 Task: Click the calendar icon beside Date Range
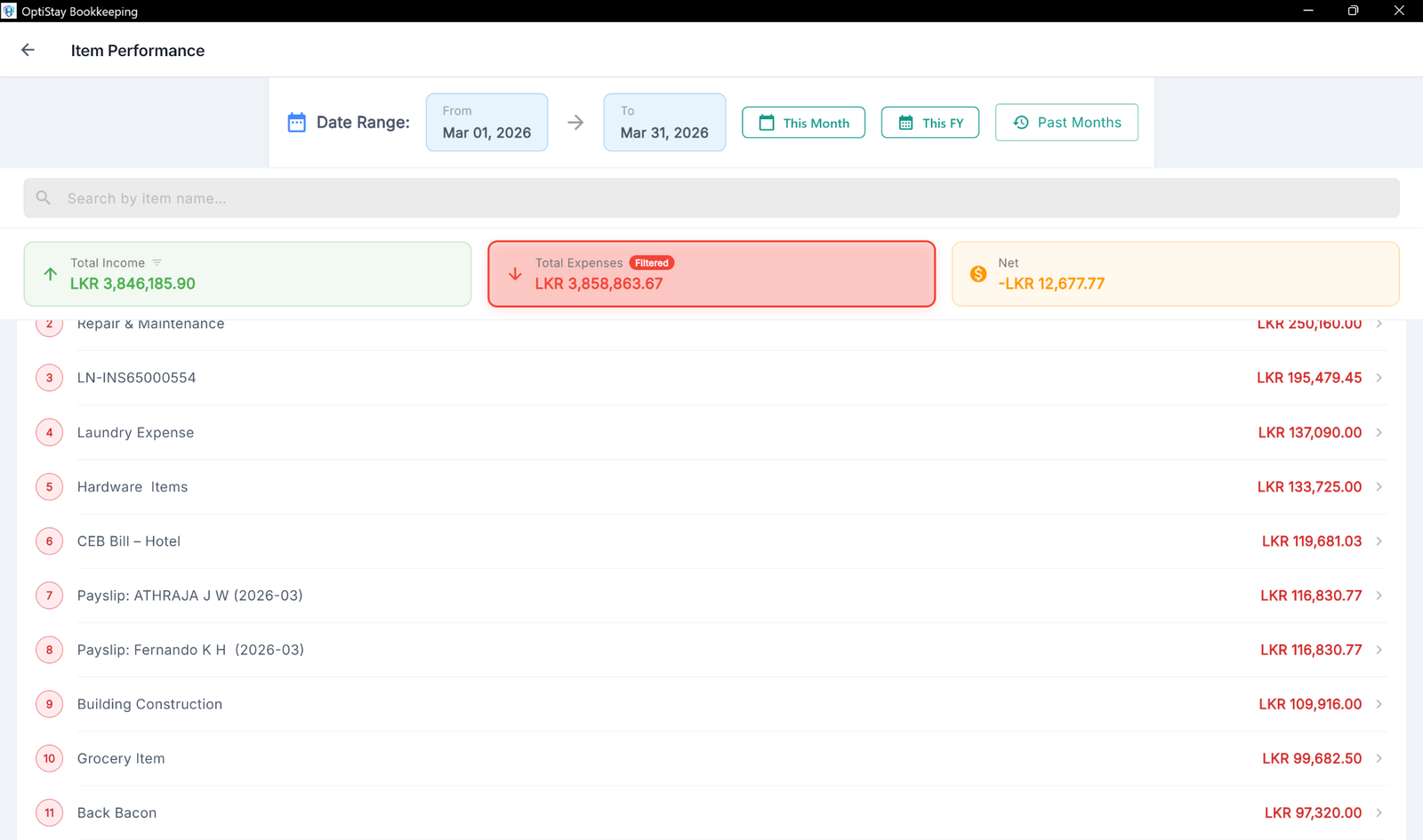[297, 122]
